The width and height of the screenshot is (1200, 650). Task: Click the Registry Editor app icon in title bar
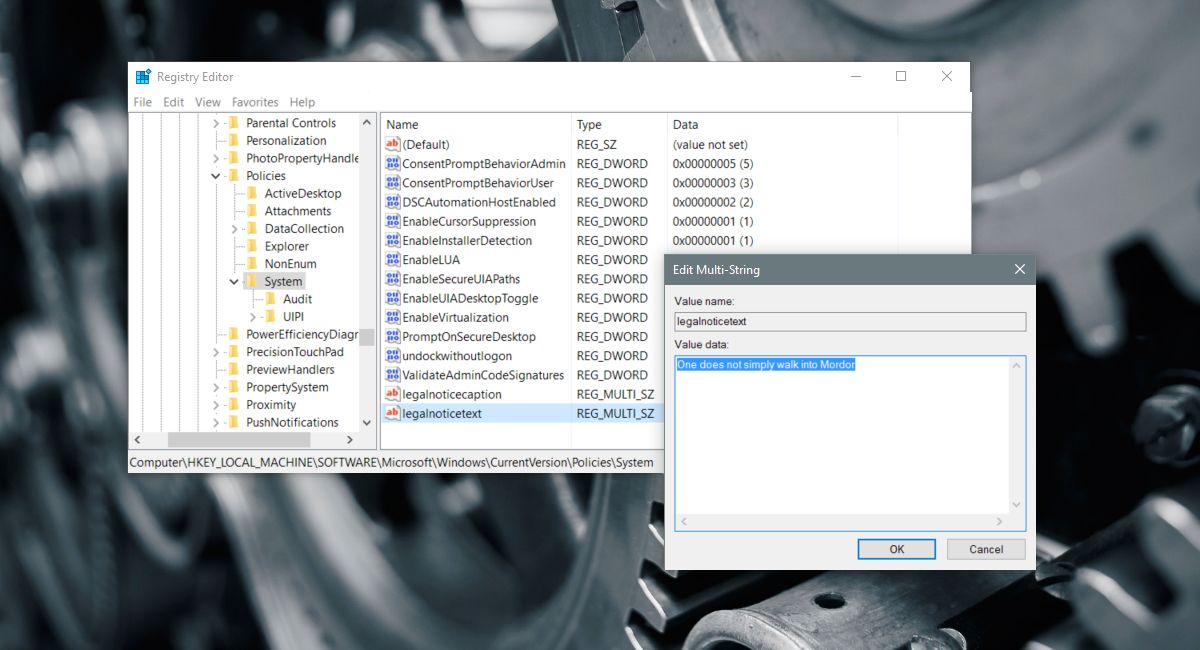[143, 77]
